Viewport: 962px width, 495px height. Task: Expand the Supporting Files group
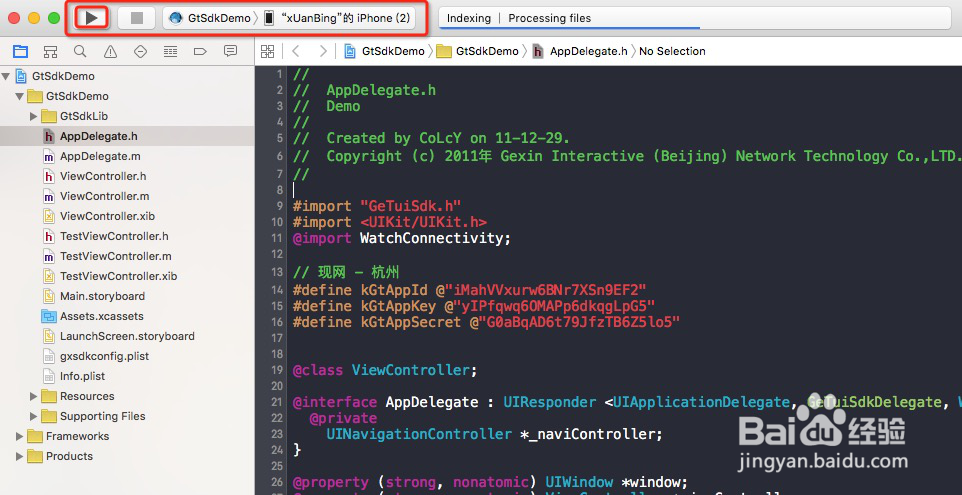coord(33,416)
